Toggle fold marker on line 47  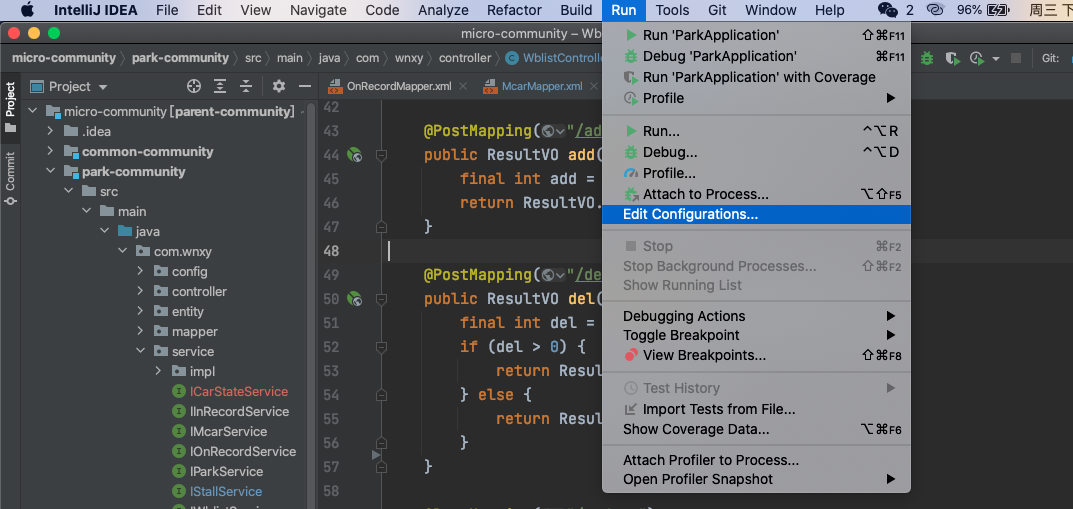click(x=382, y=226)
